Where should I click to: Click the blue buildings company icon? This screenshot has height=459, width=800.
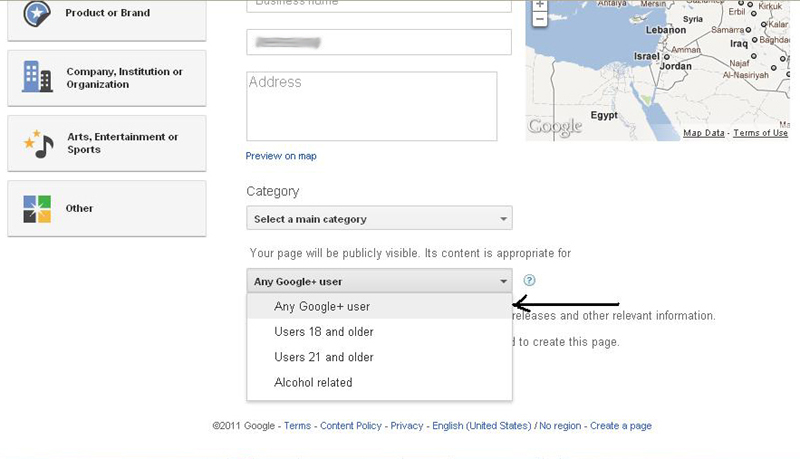pyautogui.click(x=37, y=76)
